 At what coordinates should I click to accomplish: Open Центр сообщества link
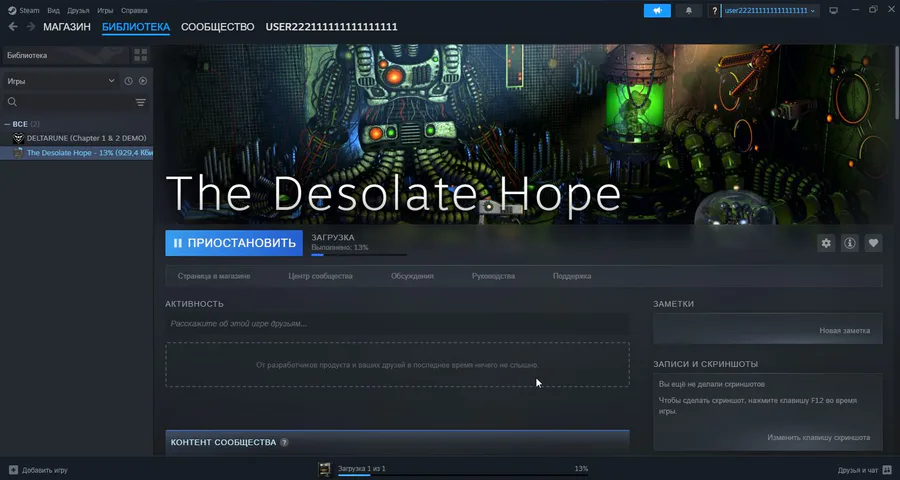coord(320,276)
